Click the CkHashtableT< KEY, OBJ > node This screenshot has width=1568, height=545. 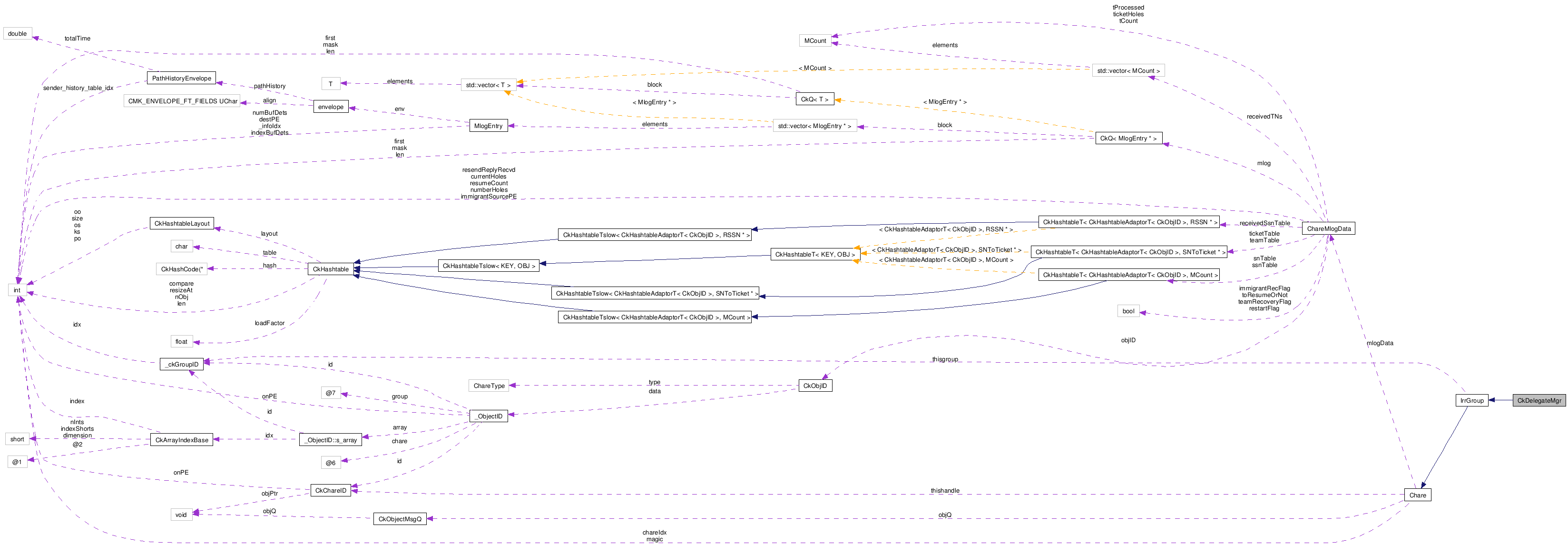pyautogui.click(x=815, y=254)
